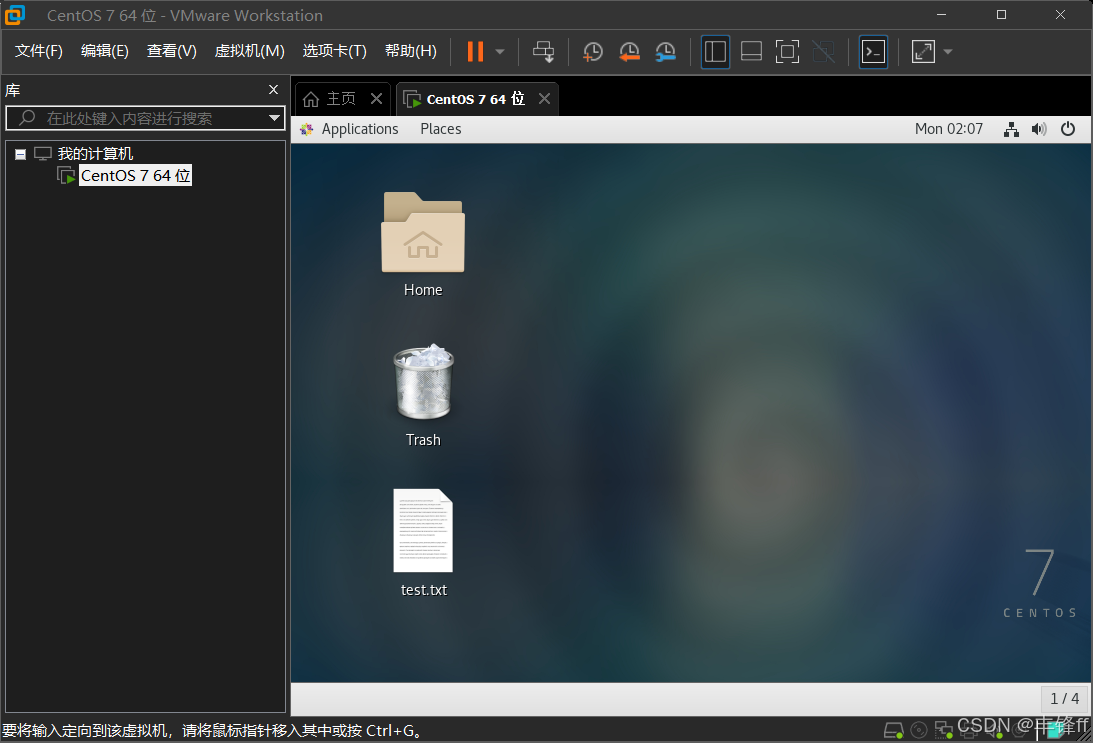Open the 帮助(H) menu
This screenshot has width=1093, height=743.
pos(411,51)
